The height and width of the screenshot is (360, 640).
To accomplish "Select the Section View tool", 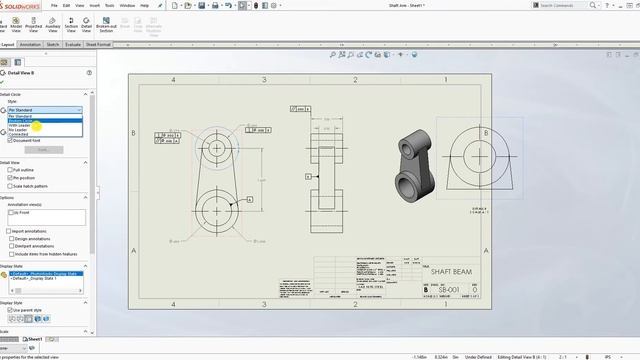I will pos(71,24).
